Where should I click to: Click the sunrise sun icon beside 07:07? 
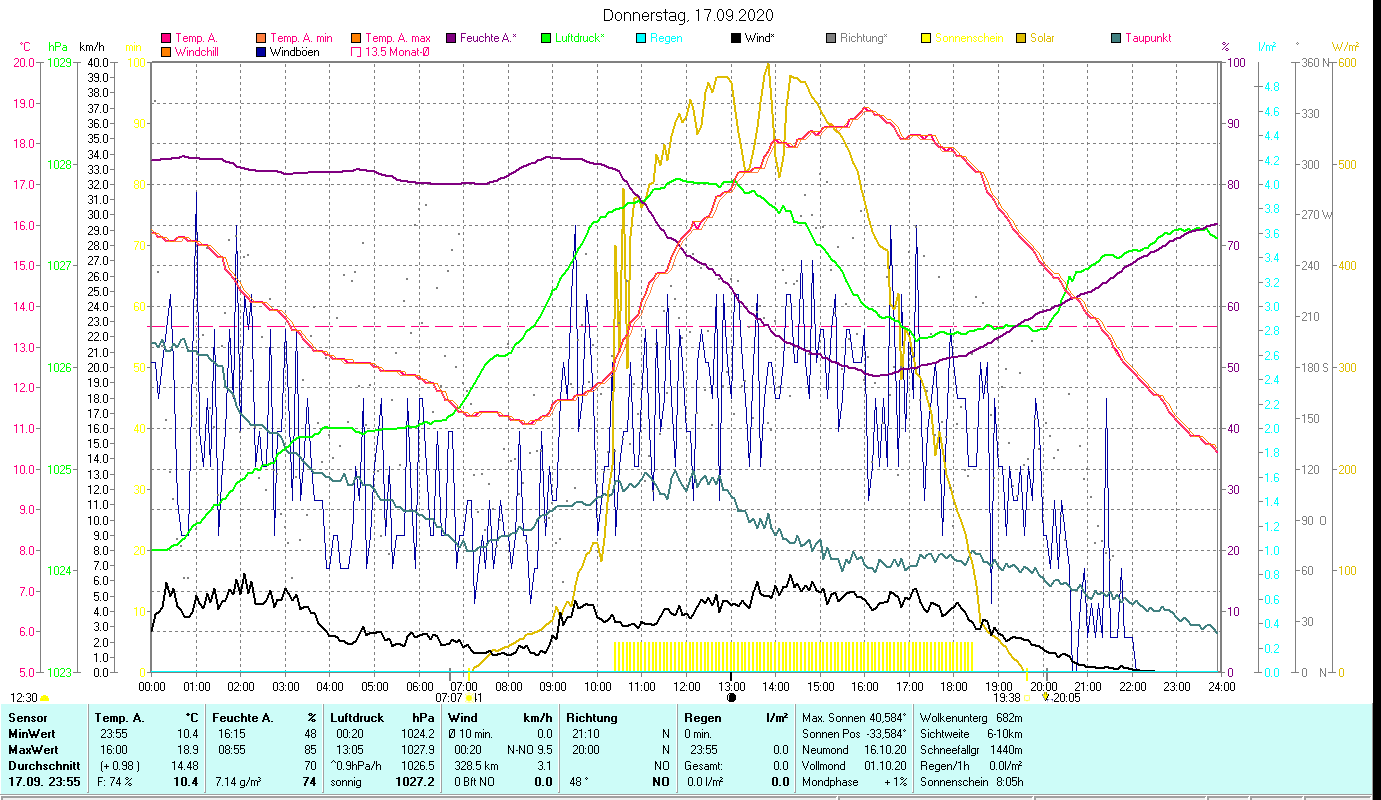tap(469, 698)
